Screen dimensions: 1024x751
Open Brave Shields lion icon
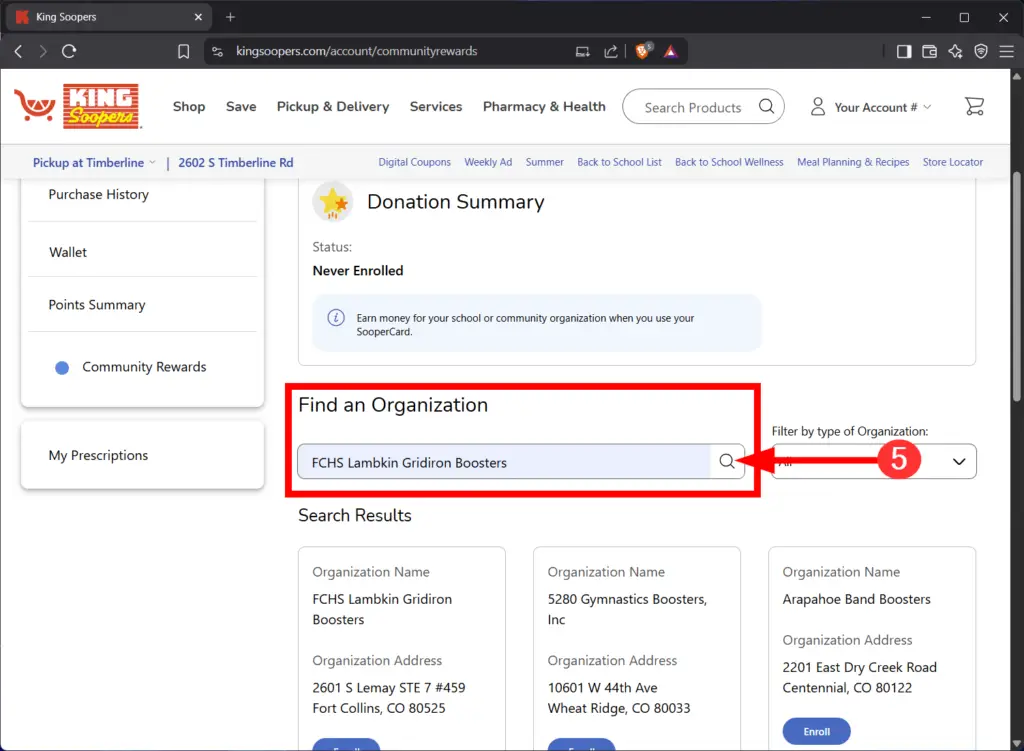(x=643, y=52)
